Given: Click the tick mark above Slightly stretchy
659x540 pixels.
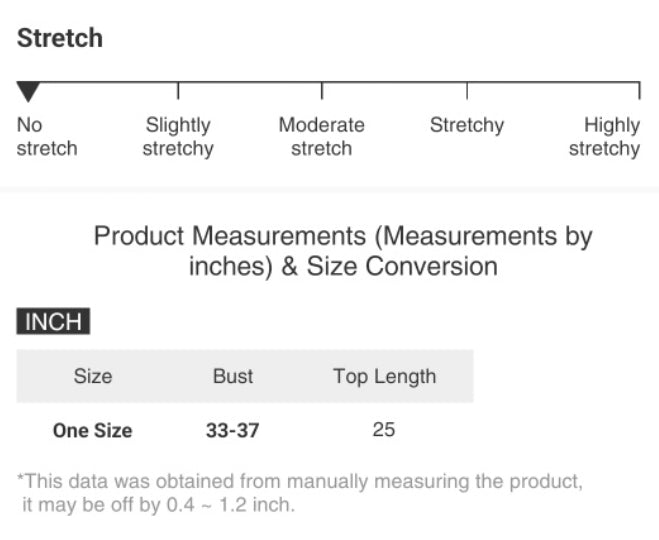Looking at the screenshot, I should [178, 91].
